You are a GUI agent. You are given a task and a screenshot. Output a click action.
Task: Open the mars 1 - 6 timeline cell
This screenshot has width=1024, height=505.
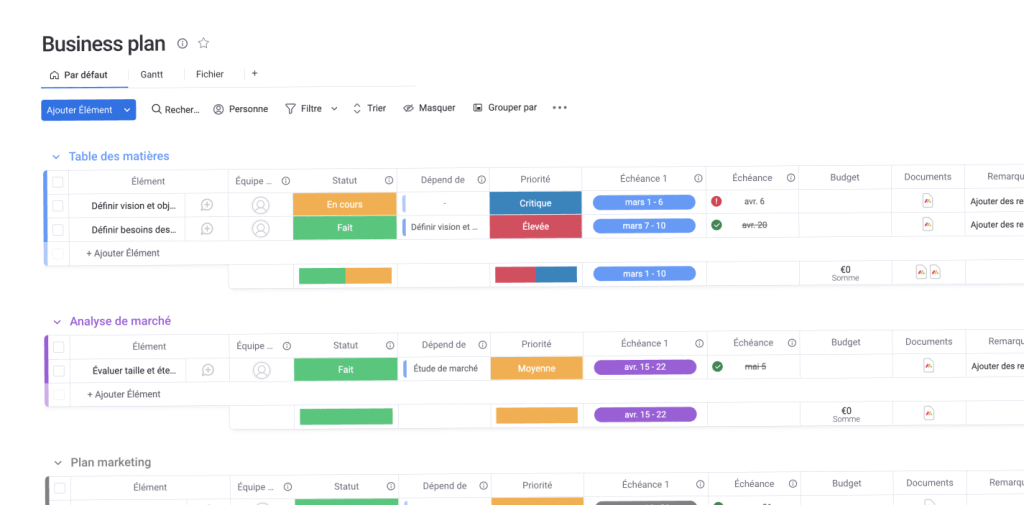click(x=644, y=202)
